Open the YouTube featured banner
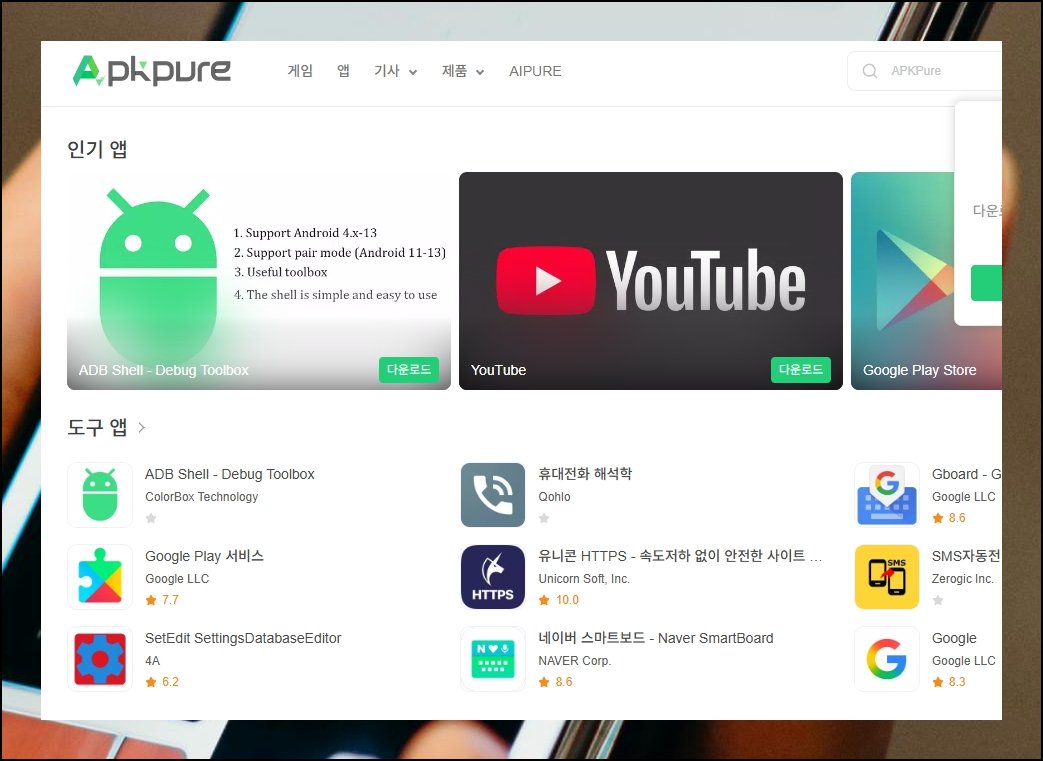Image resolution: width=1043 pixels, height=761 pixels. (651, 281)
